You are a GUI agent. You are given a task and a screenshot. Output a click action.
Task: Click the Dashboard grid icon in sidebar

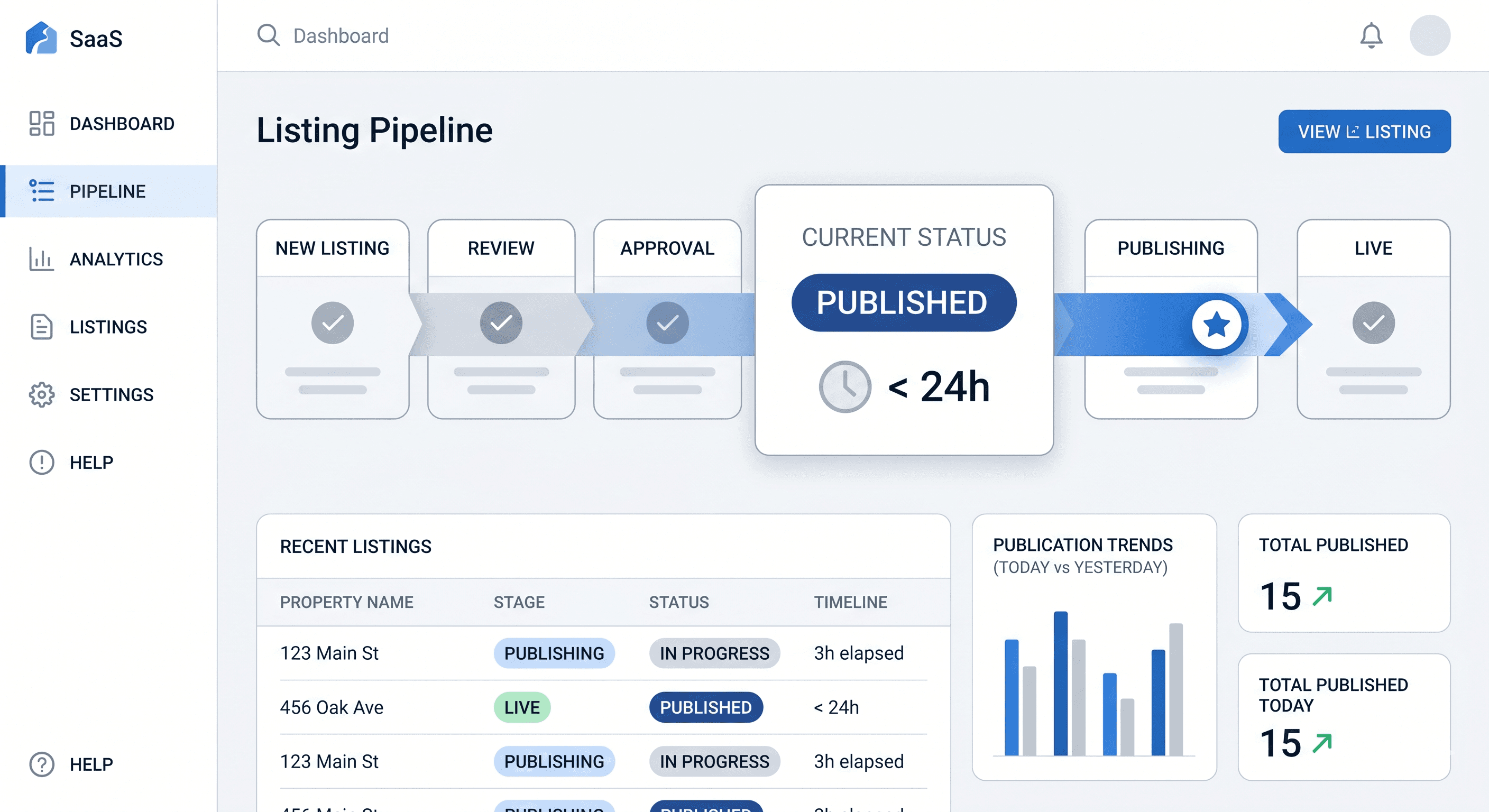[42, 124]
